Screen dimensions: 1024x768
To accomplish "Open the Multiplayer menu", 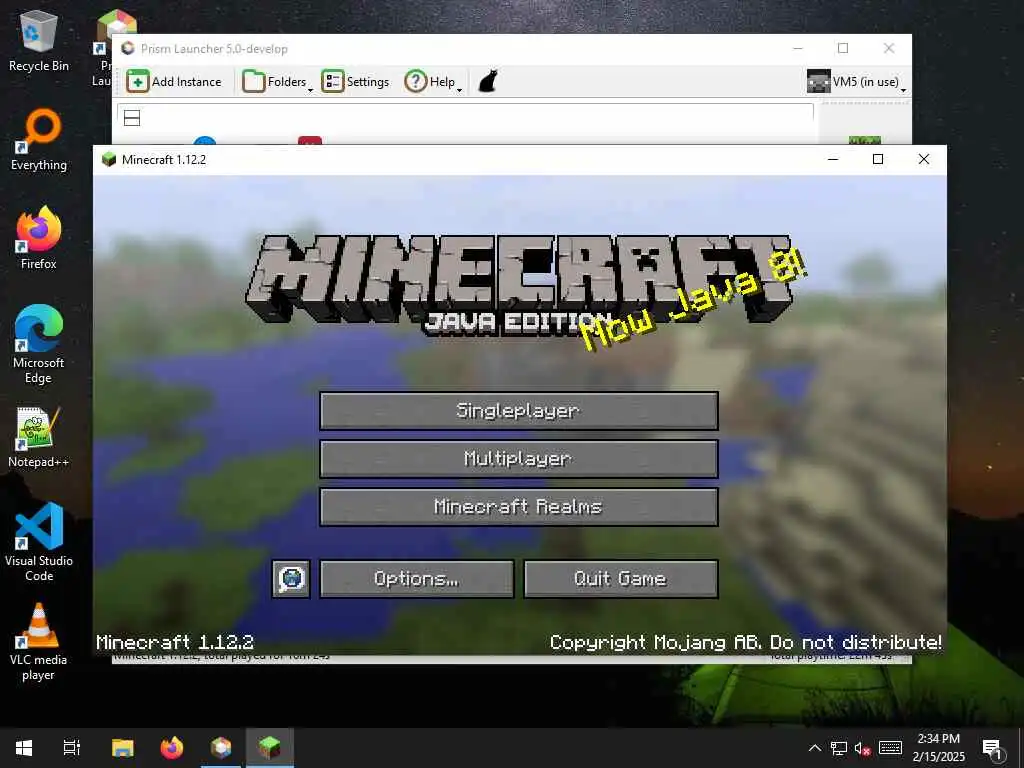I will [x=519, y=458].
